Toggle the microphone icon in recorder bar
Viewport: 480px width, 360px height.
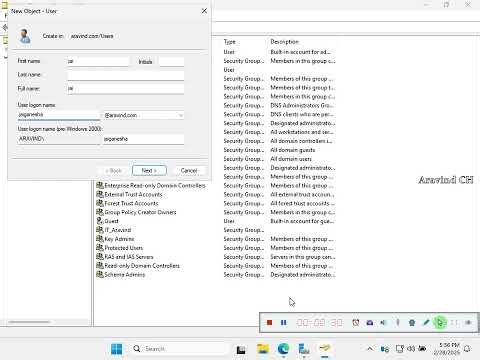tap(398, 322)
